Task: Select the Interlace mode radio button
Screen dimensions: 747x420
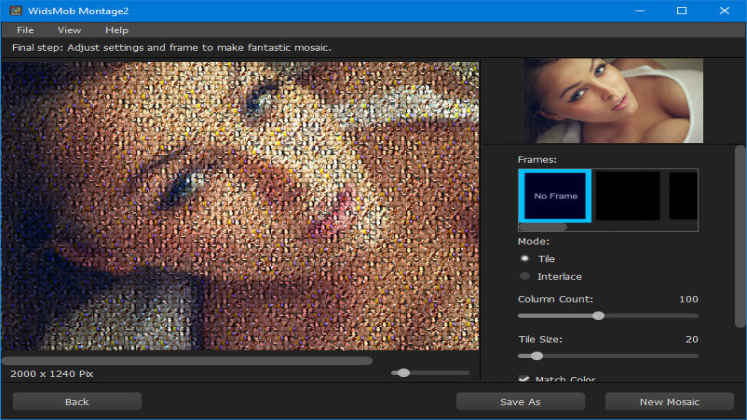Action: pos(525,276)
